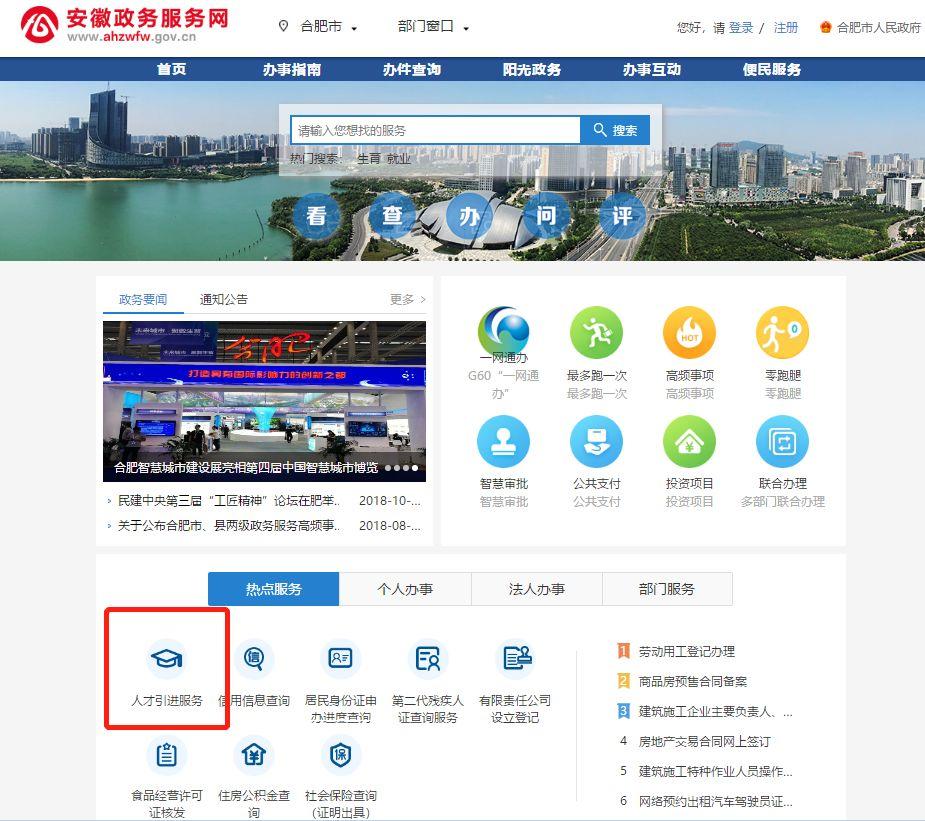Open the 信用信息查询 icon

click(254, 658)
